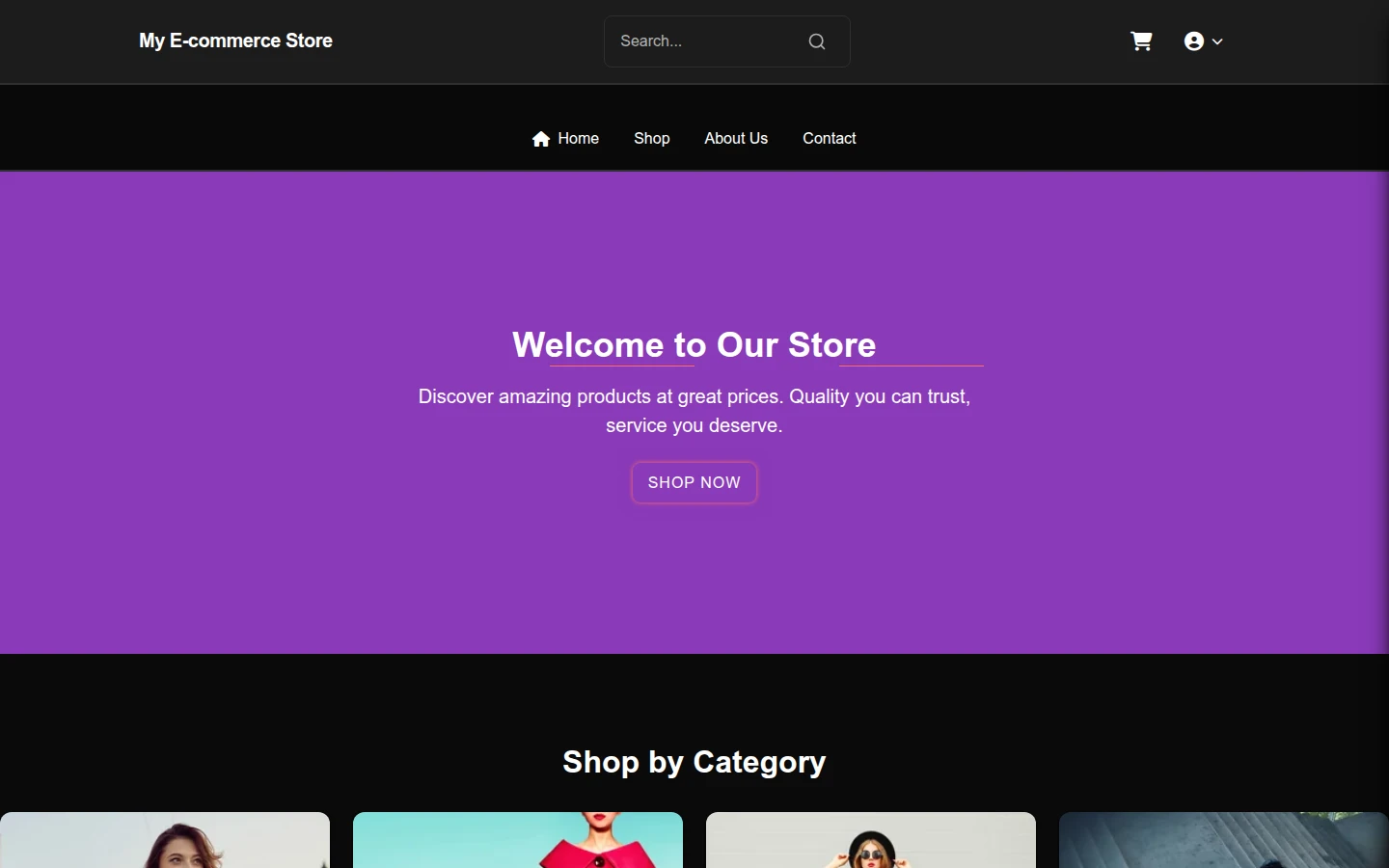Open the category card with black hat woman
The width and height of the screenshot is (1389, 868).
tap(871, 840)
